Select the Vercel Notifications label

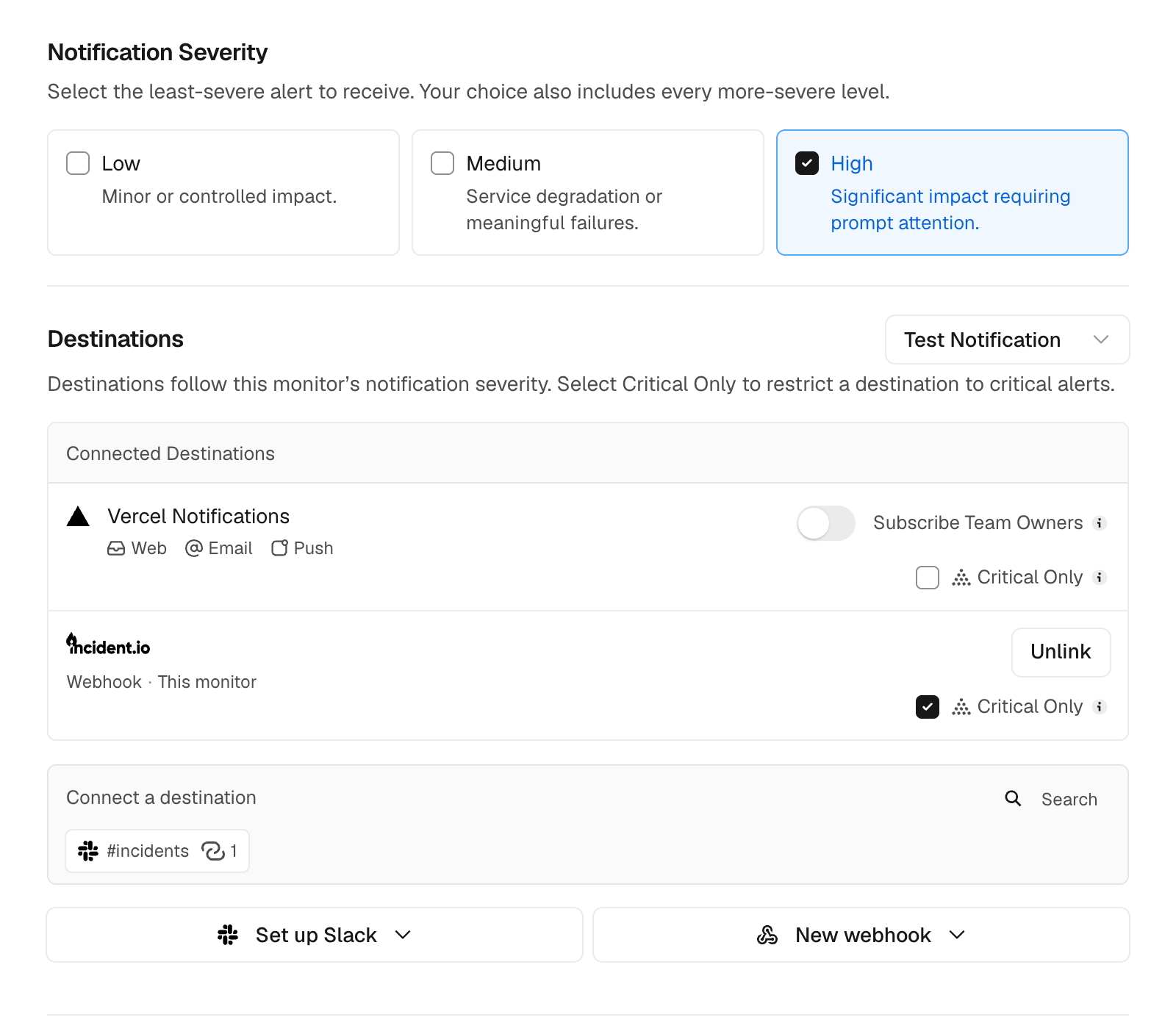tap(198, 517)
